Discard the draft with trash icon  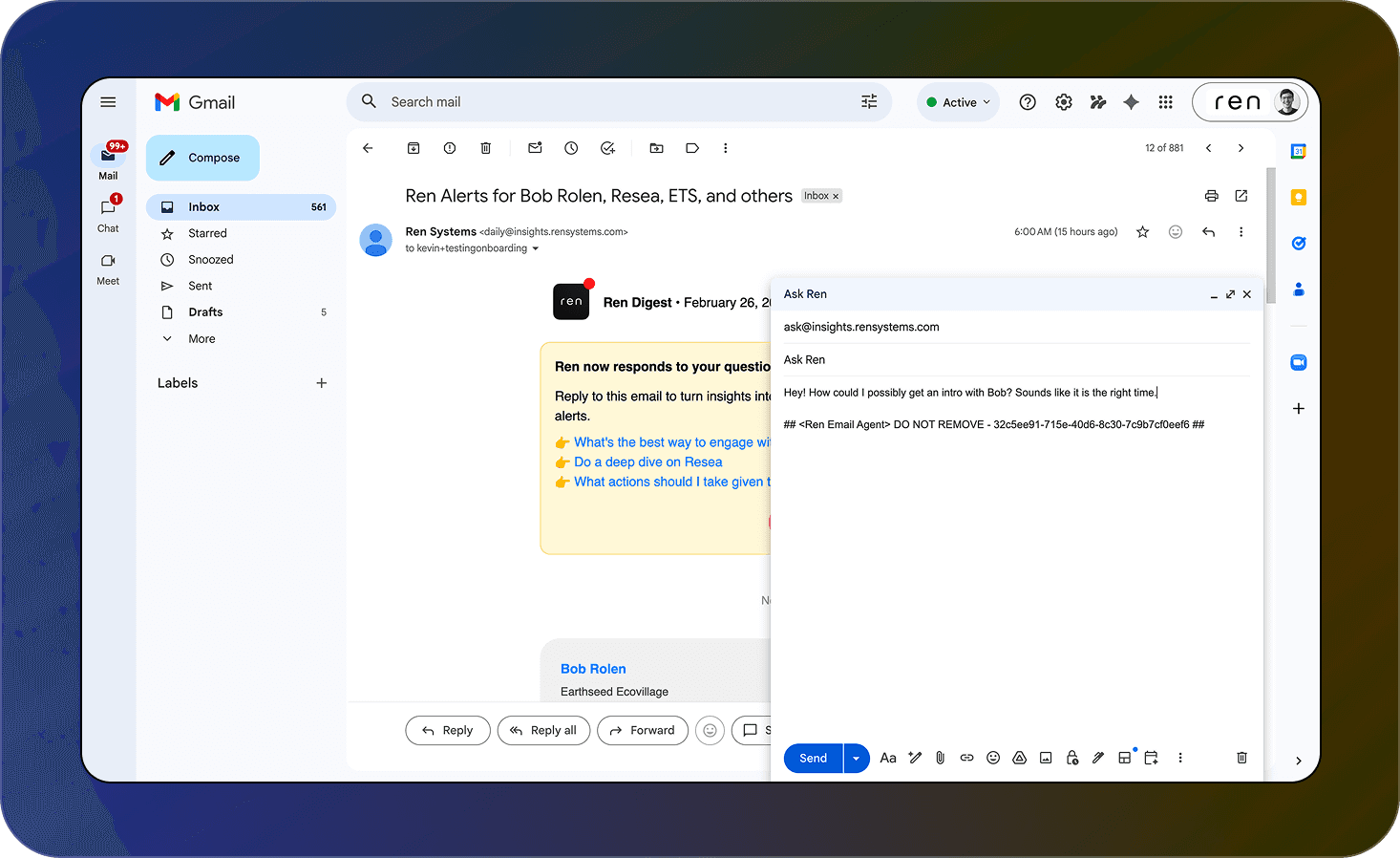[1241, 758]
